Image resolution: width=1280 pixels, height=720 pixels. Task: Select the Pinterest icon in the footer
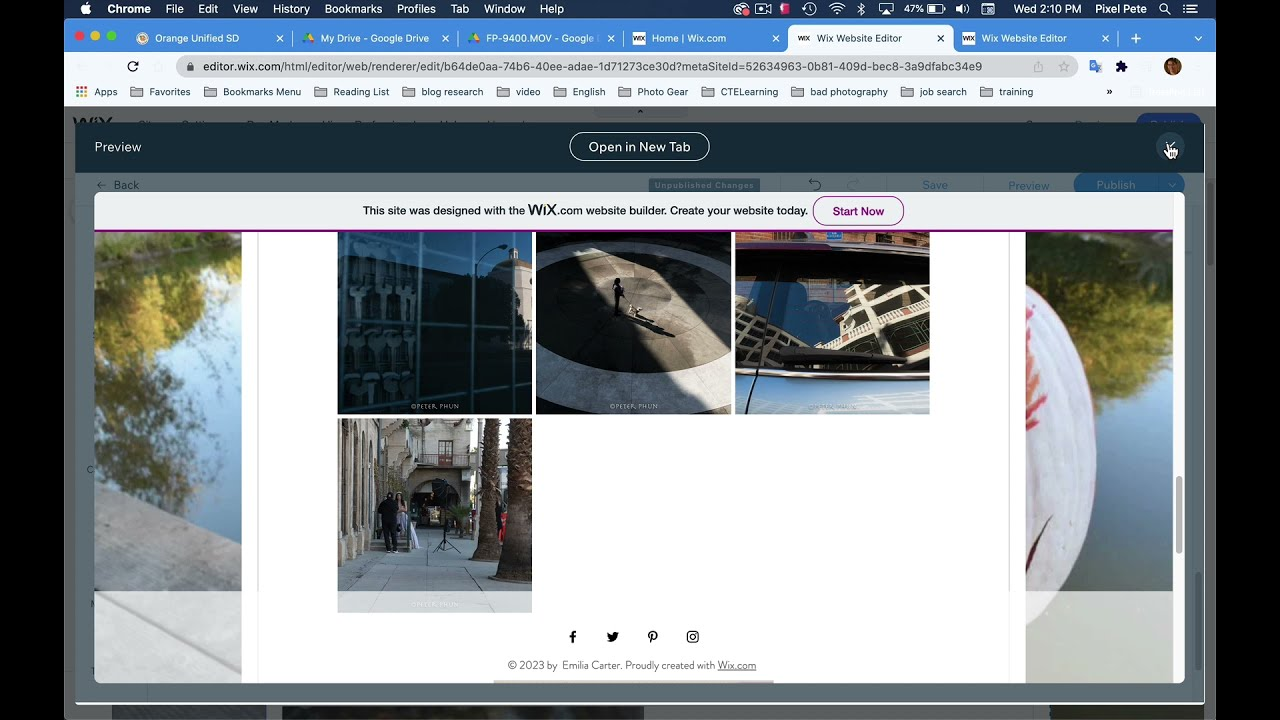pyautogui.click(x=653, y=636)
